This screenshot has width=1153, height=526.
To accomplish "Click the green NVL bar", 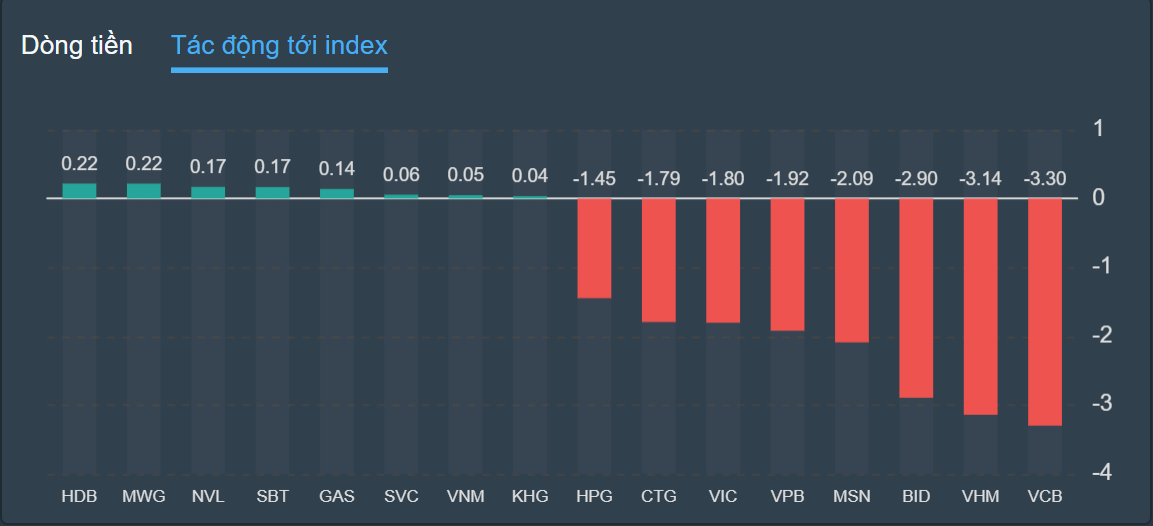I will click(208, 192).
